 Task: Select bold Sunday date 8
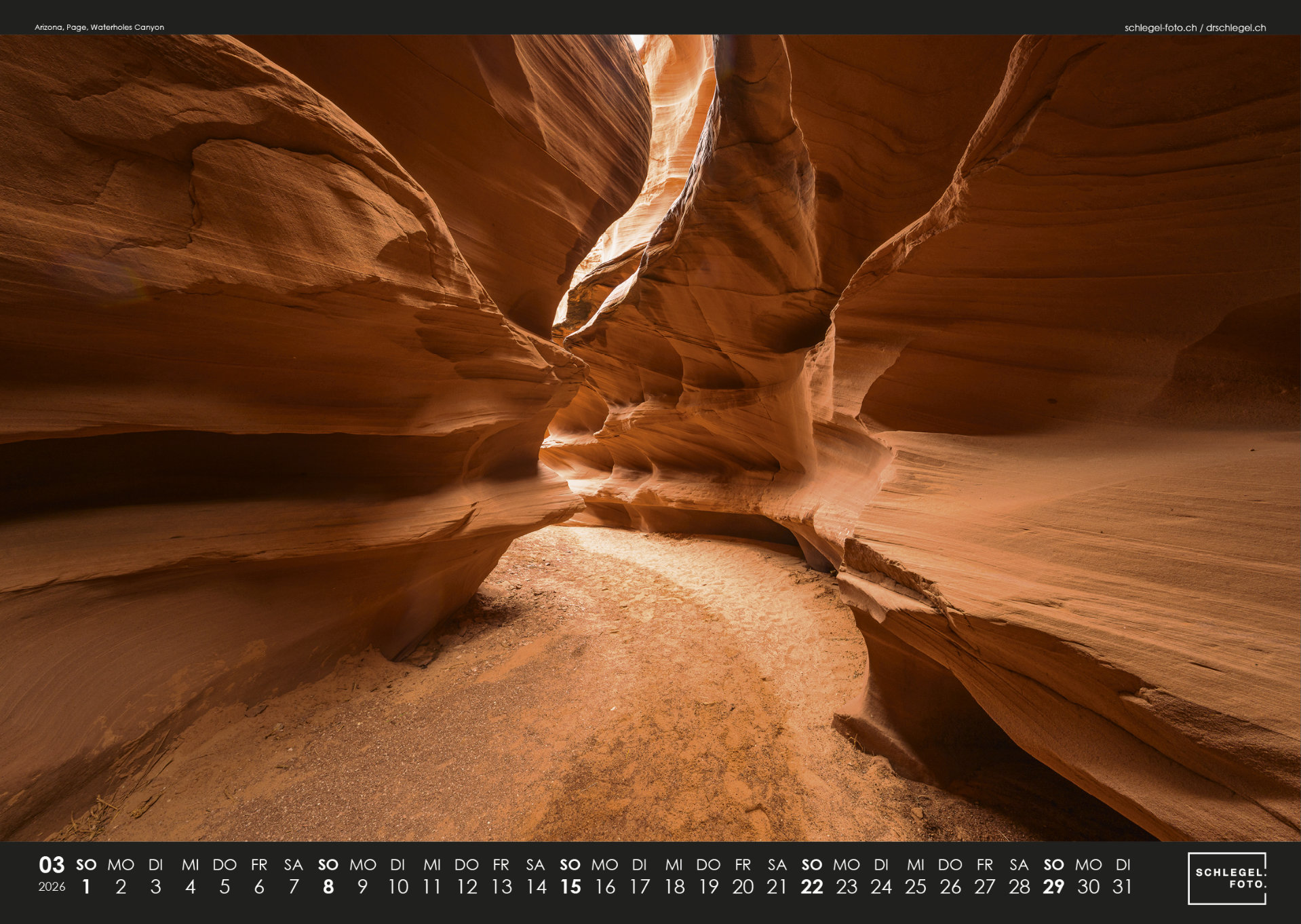click(328, 887)
